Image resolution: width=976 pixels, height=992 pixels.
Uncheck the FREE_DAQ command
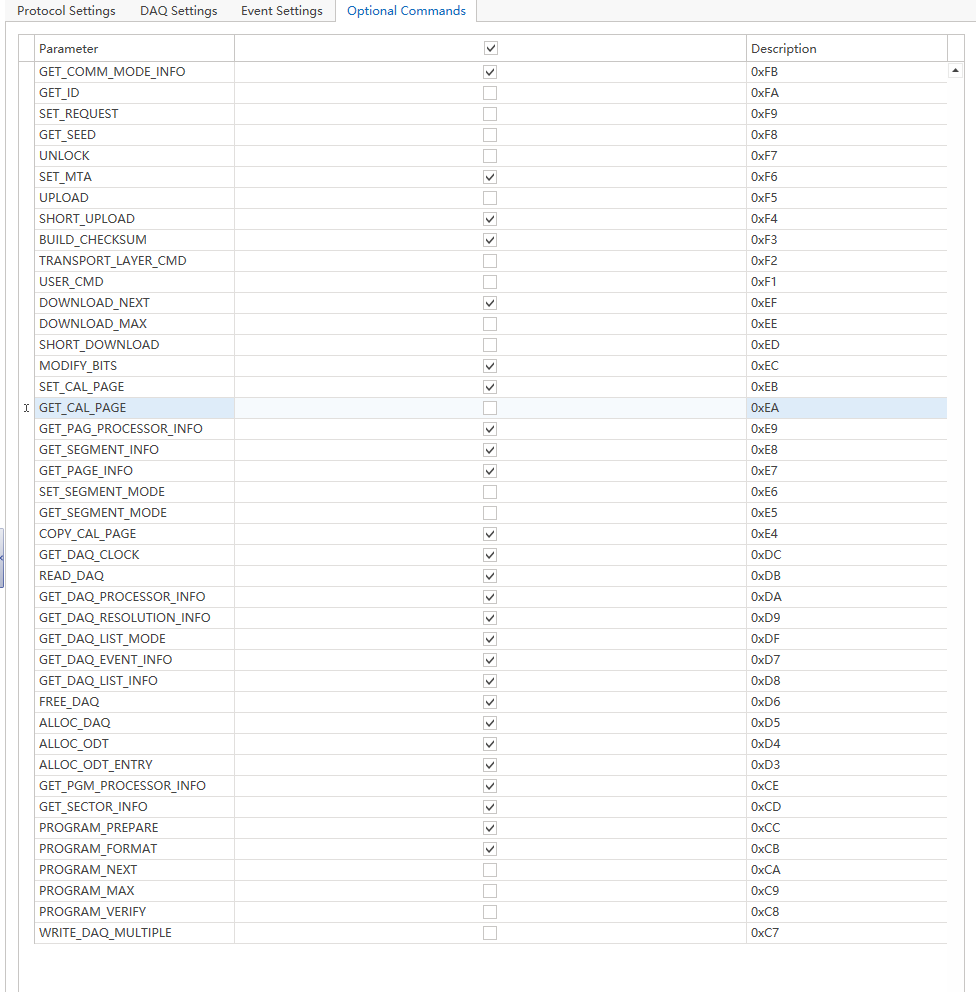pyautogui.click(x=490, y=701)
